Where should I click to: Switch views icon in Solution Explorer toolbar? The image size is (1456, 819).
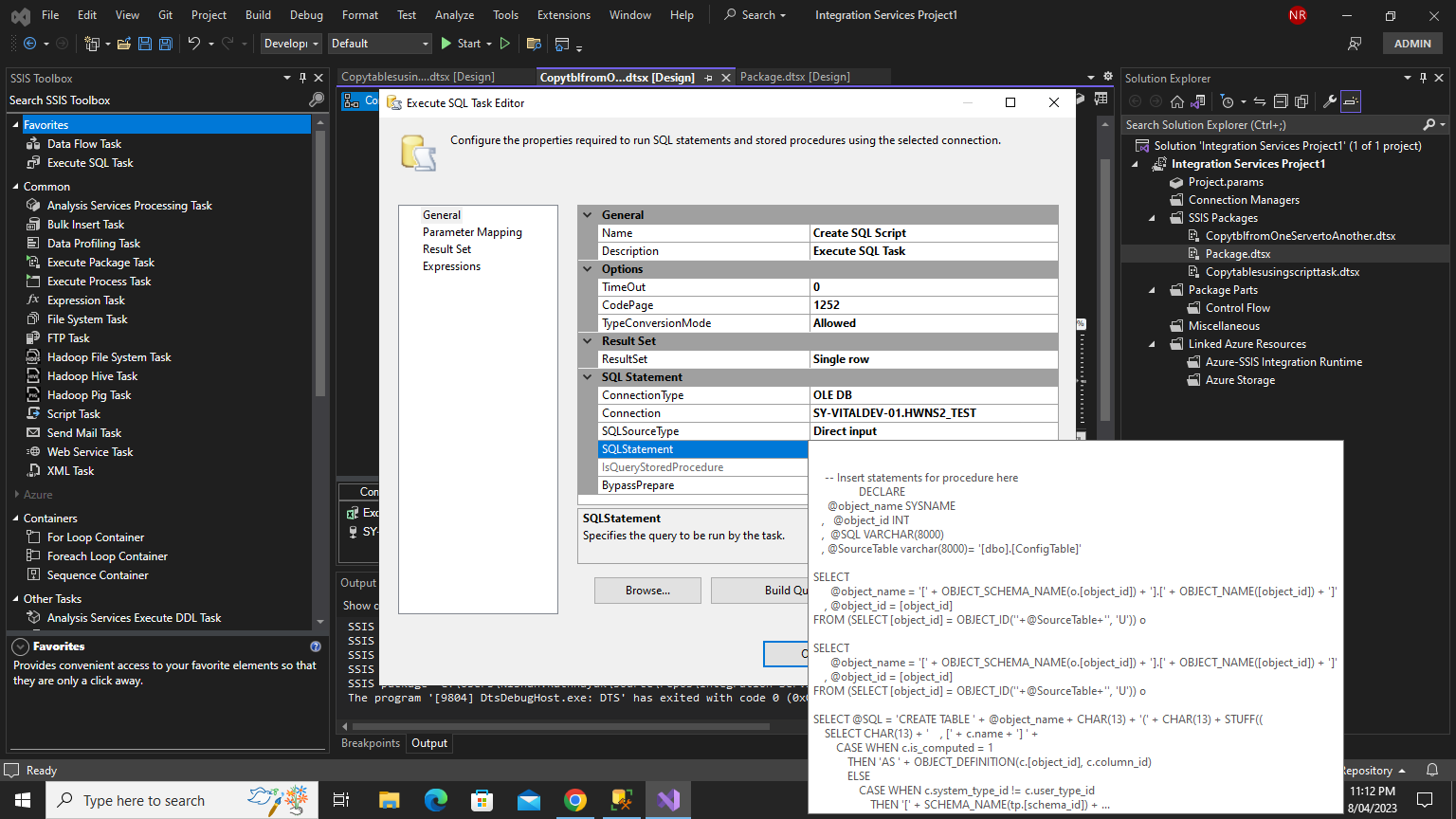(1198, 101)
